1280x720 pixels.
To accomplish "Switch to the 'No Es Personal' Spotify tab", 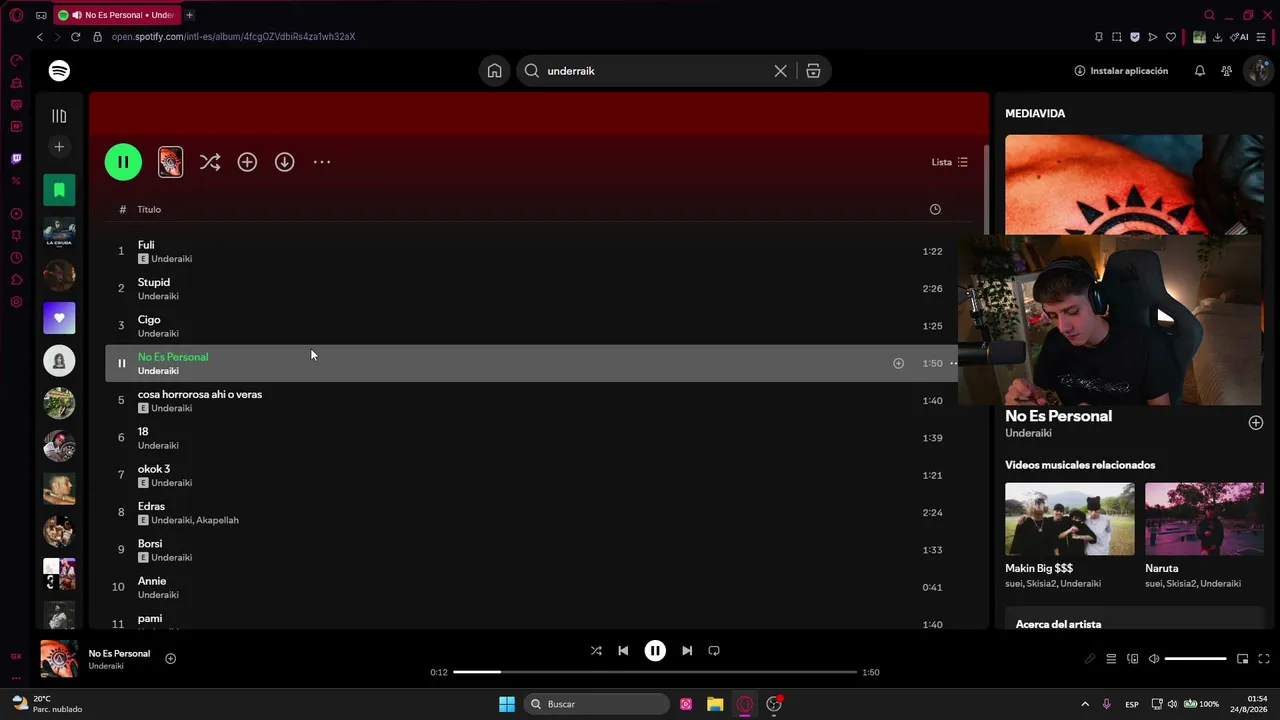I will point(116,15).
